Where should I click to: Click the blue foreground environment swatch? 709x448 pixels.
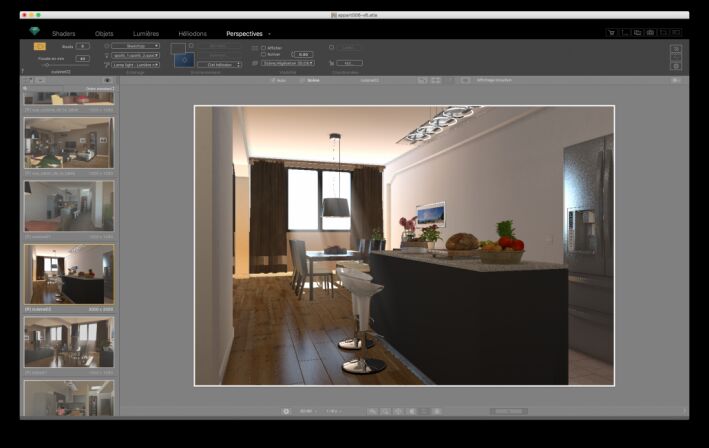[184, 59]
